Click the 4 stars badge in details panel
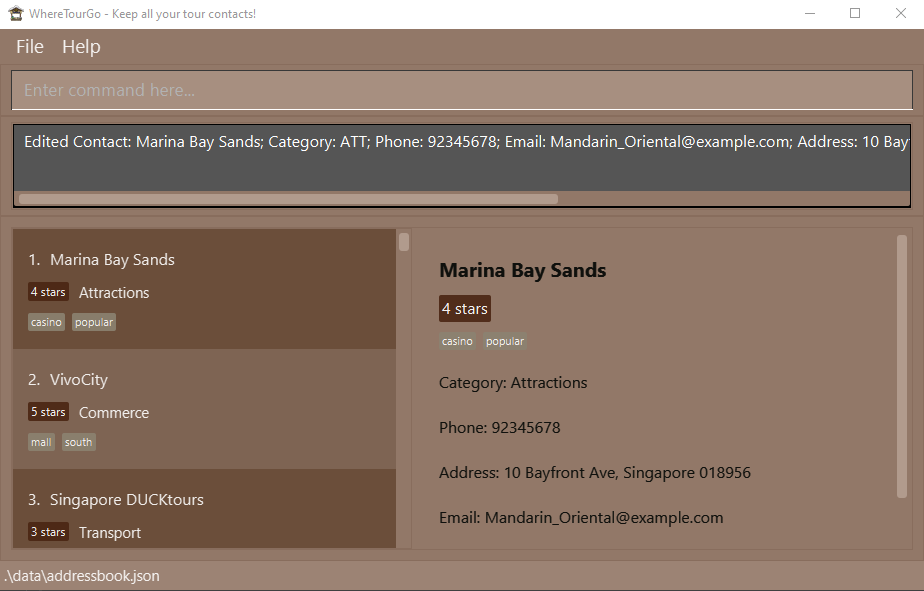924x591 pixels. [x=465, y=309]
